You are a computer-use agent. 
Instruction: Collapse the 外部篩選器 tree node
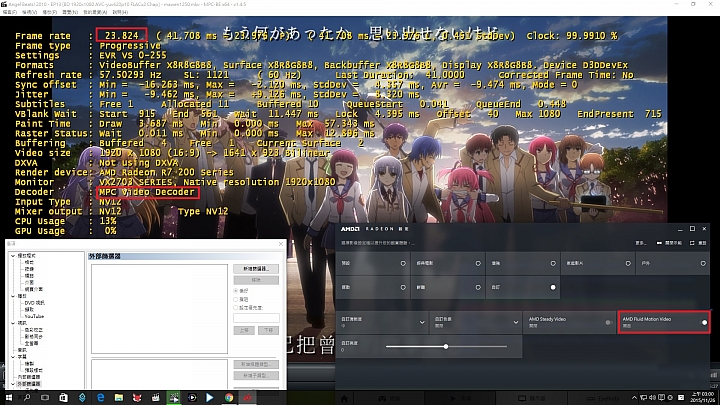point(13,384)
